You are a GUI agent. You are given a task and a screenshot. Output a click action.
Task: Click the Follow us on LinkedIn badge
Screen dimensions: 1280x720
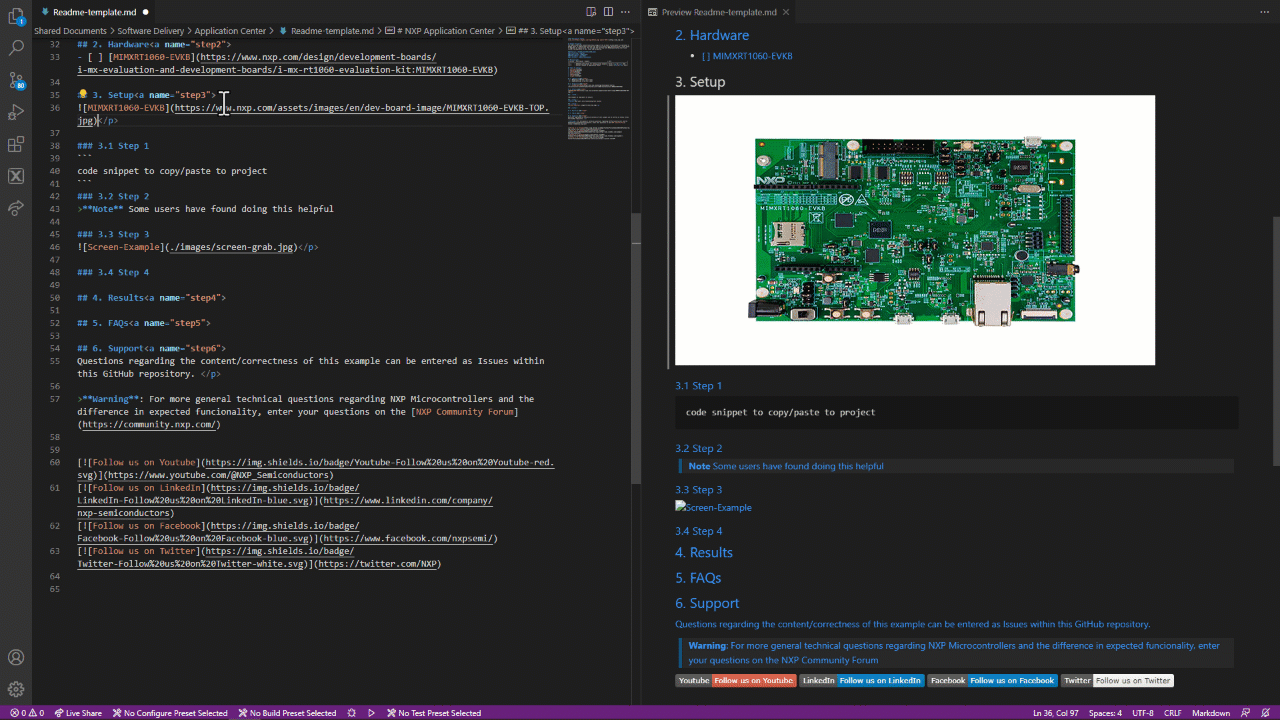click(861, 681)
